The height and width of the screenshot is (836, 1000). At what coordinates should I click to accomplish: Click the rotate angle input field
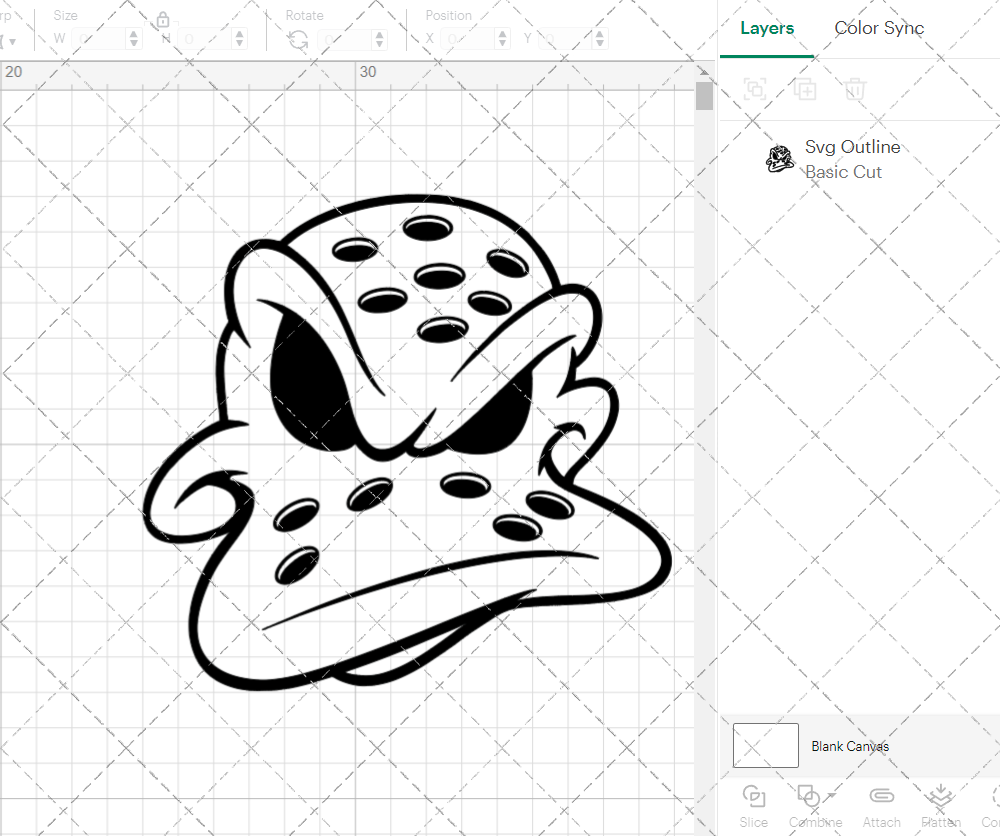click(346, 39)
